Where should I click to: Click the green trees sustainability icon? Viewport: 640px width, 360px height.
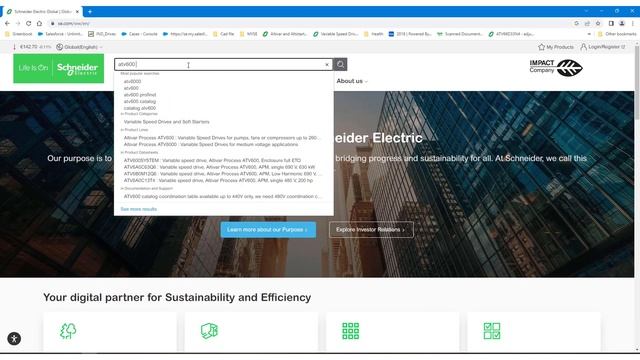click(x=68, y=331)
